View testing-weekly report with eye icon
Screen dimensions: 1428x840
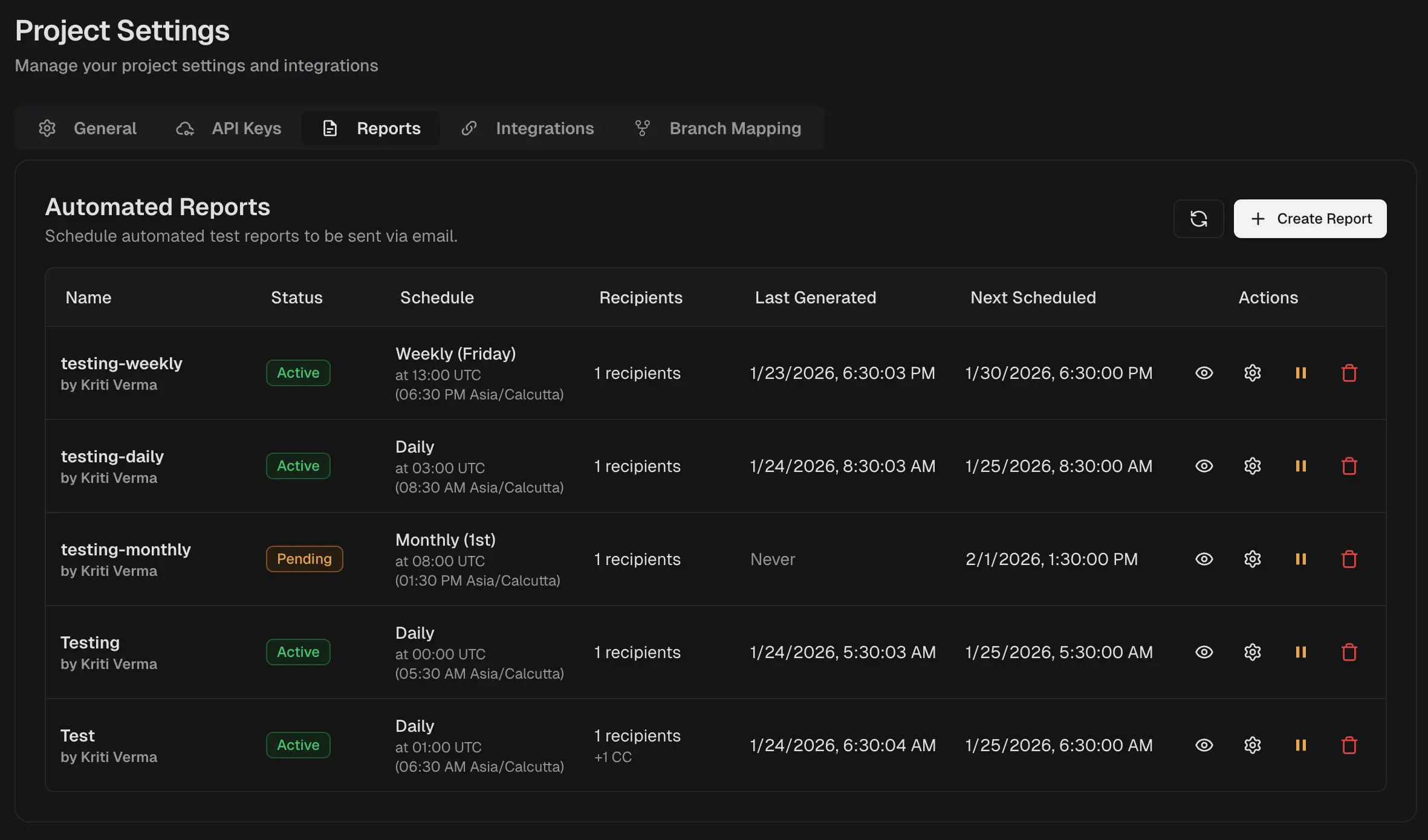tap(1204, 373)
